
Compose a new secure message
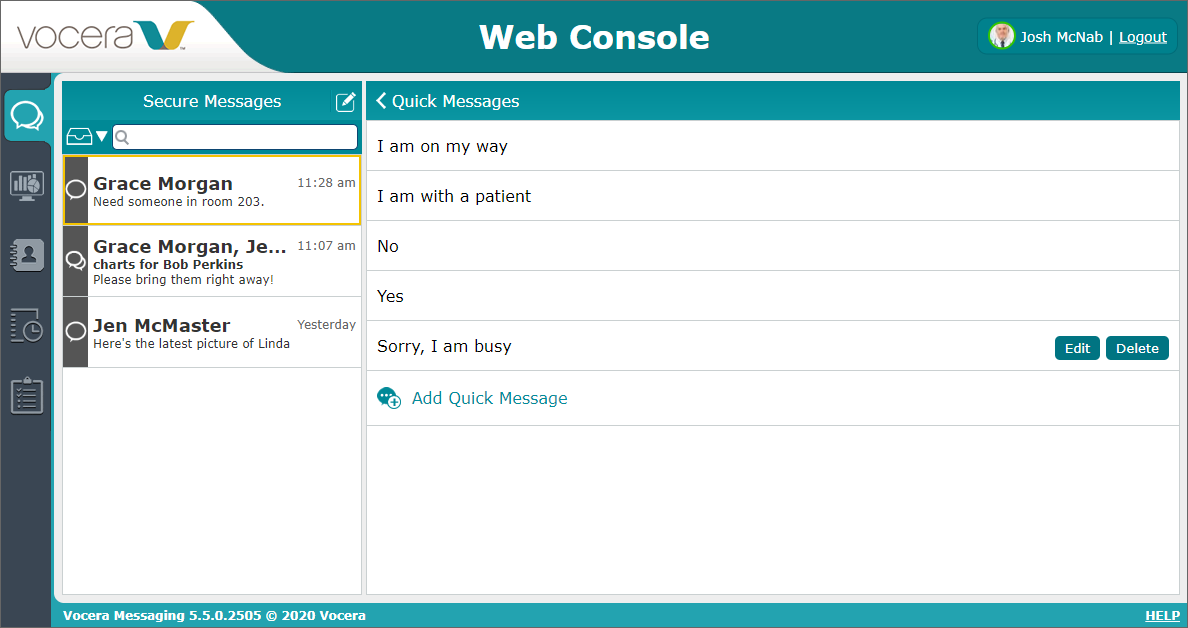(345, 101)
